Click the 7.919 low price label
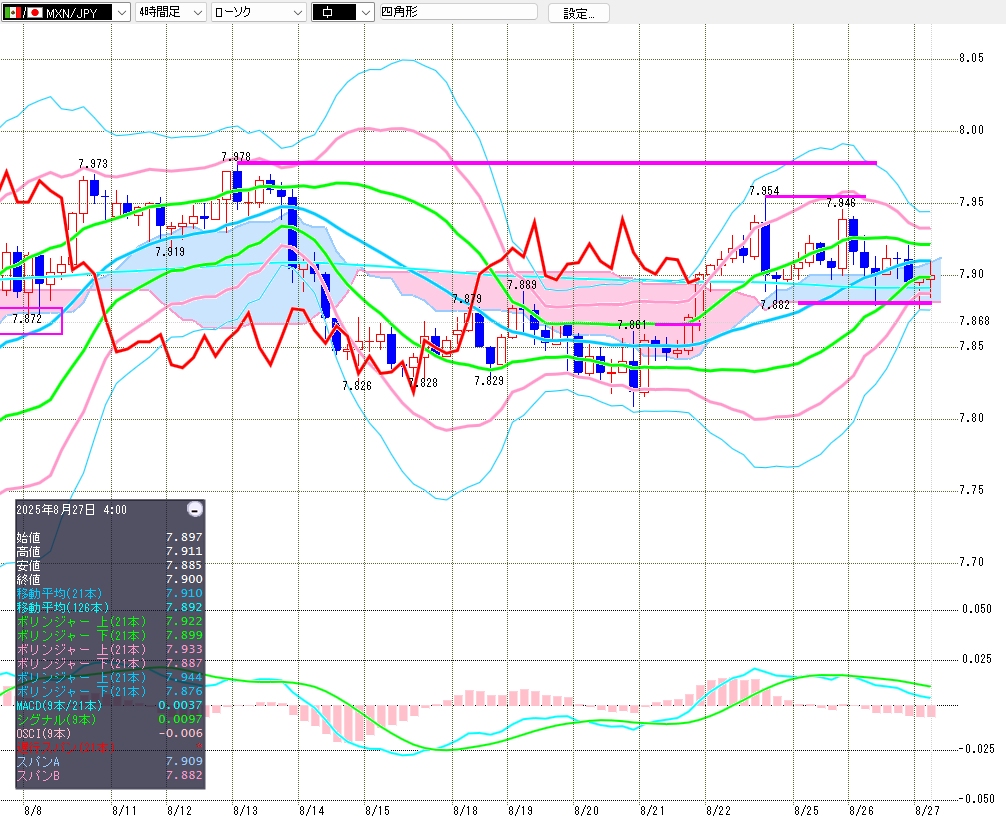This screenshot has height=820, width=1006. [170, 252]
